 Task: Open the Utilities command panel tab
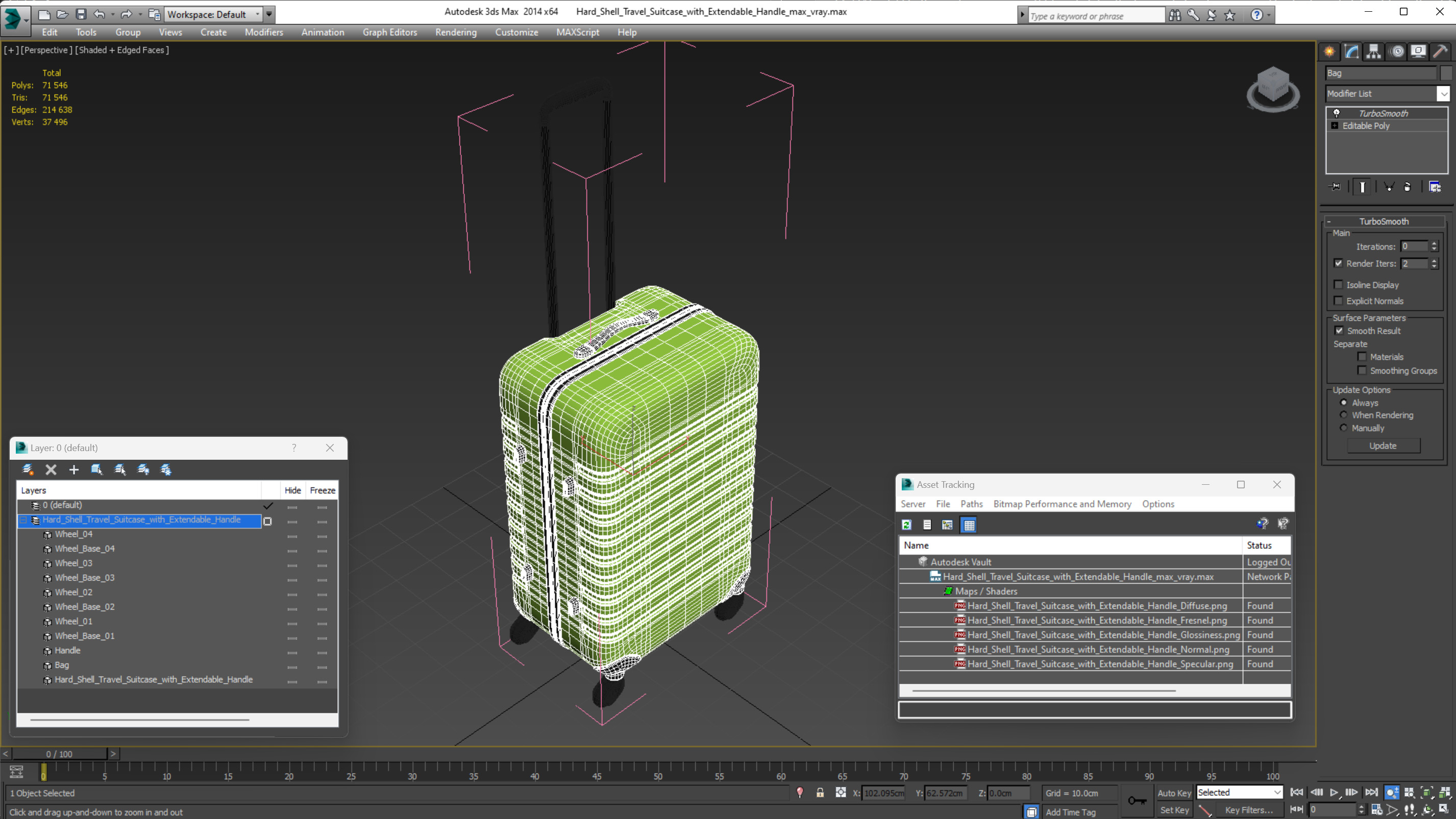tap(1440, 52)
